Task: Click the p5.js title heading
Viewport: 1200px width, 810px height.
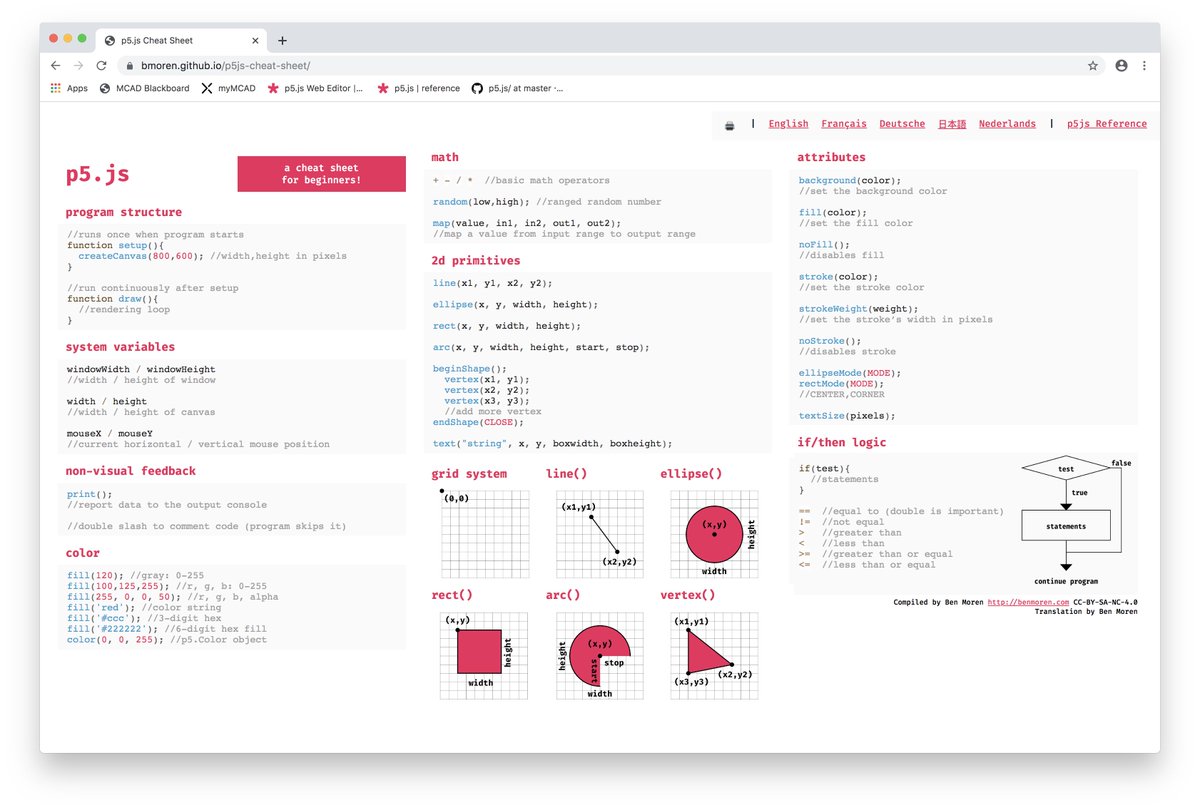Action: coord(98,174)
